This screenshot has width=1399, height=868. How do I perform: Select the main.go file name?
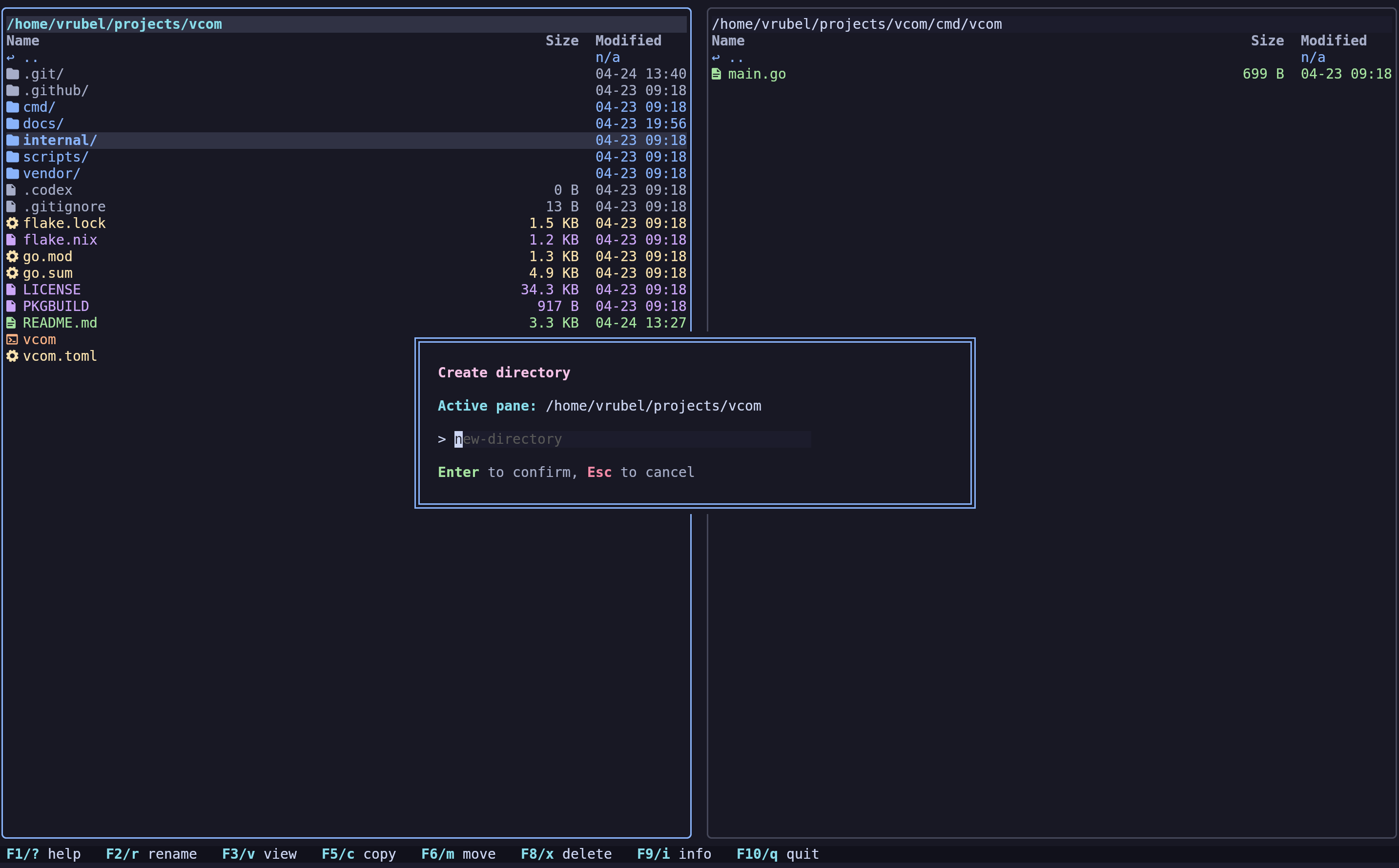(757, 74)
